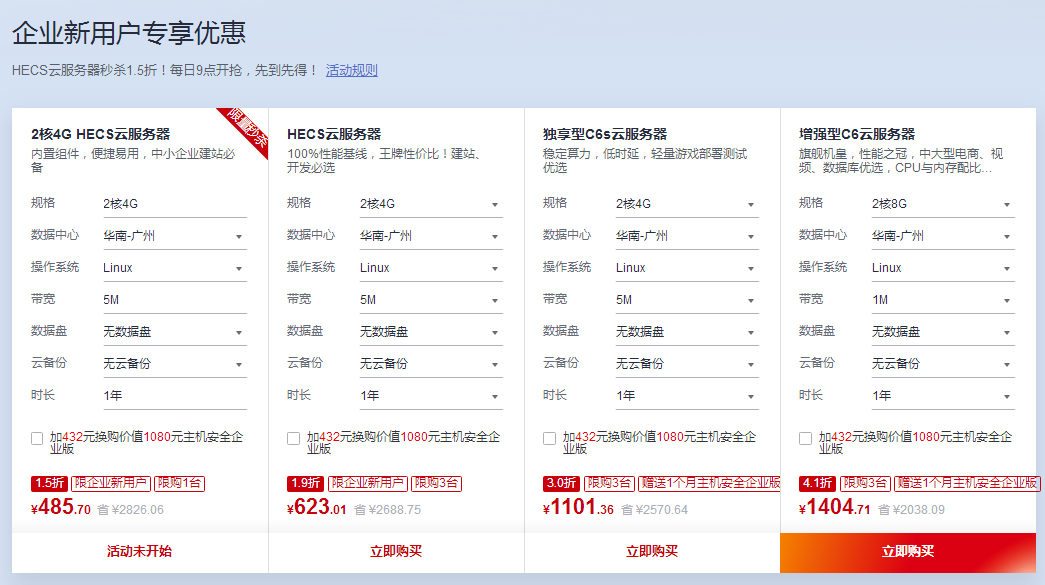Click 立即购买 under HECS云服务器 card
1045x585 pixels.
click(x=396, y=552)
